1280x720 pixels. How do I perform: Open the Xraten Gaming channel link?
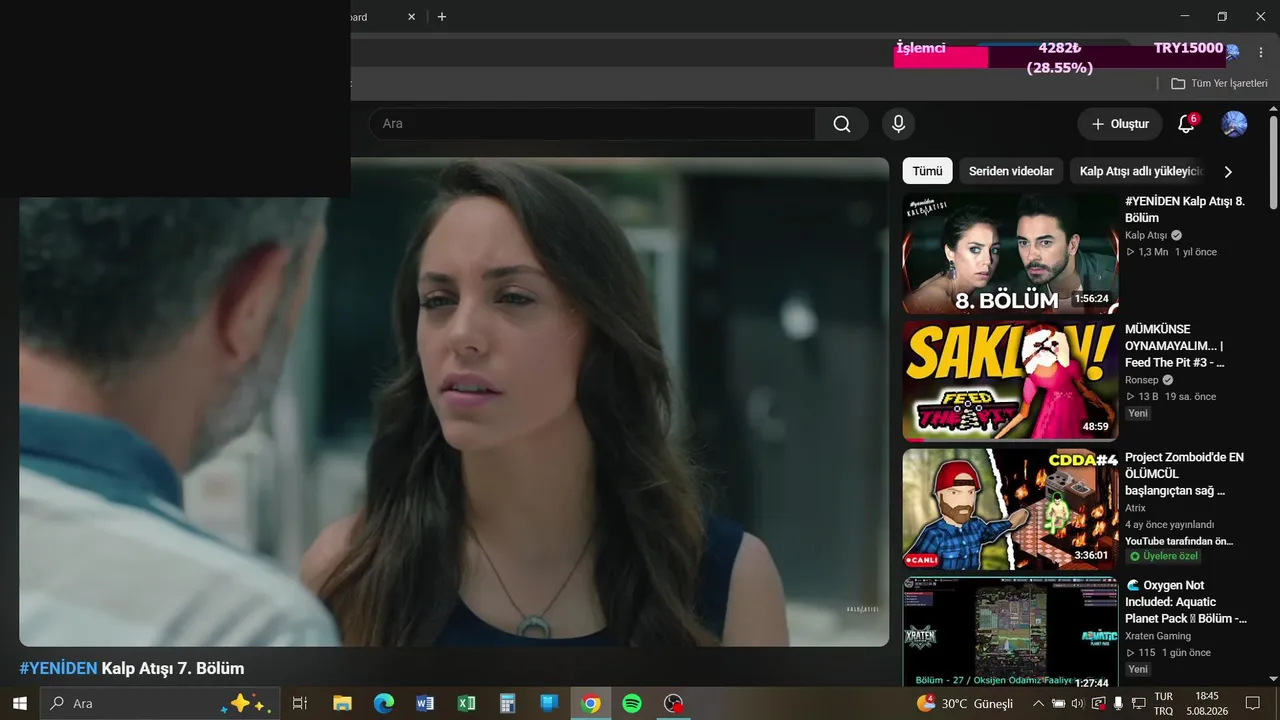(x=1158, y=636)
